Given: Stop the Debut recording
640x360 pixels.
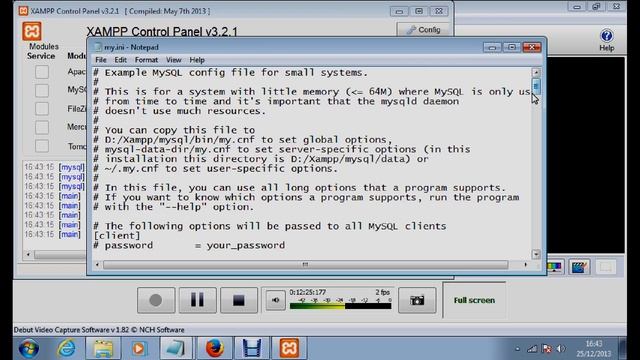Looking at the screenshot, I should [239, 300].
